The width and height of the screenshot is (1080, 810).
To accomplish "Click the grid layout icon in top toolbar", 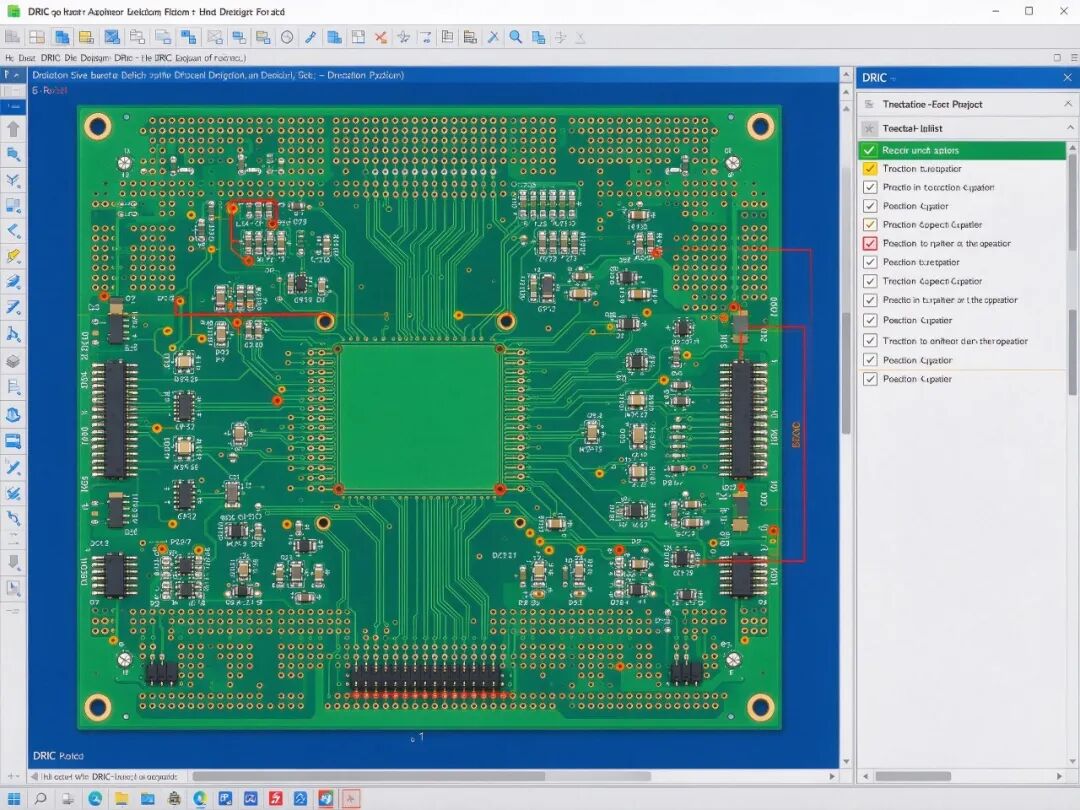I will pyautogui.click(x=37, y=37).
